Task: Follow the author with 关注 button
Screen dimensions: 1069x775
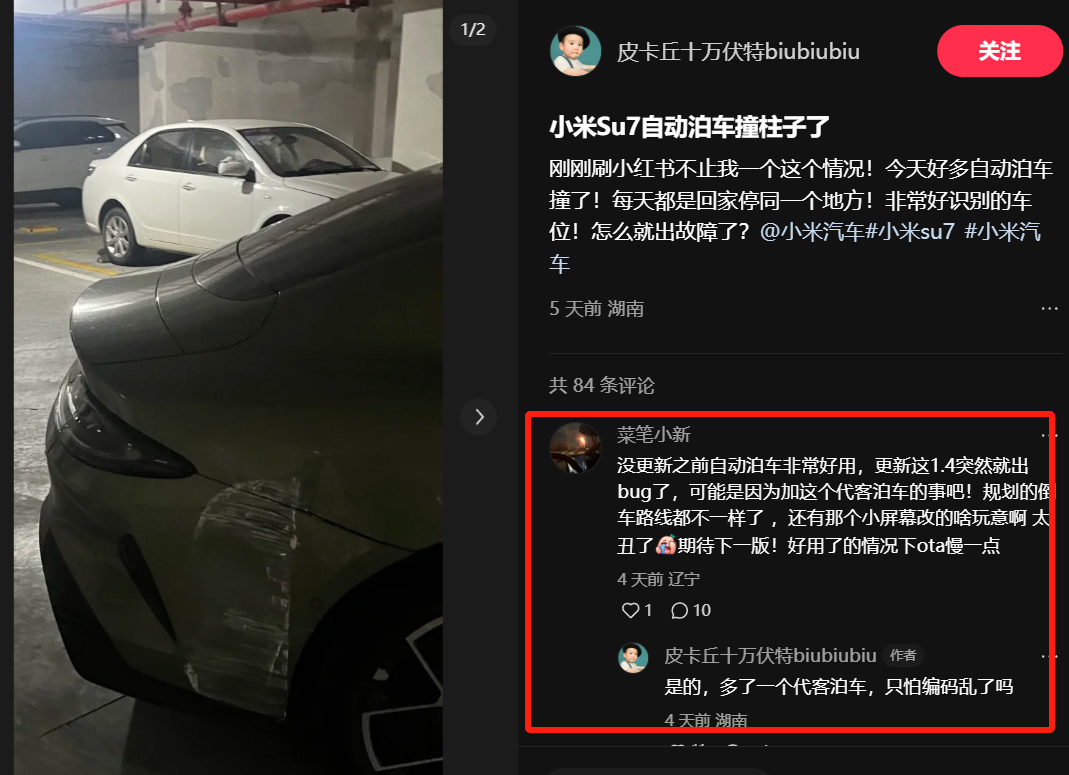Action: (x=999, y=51)
